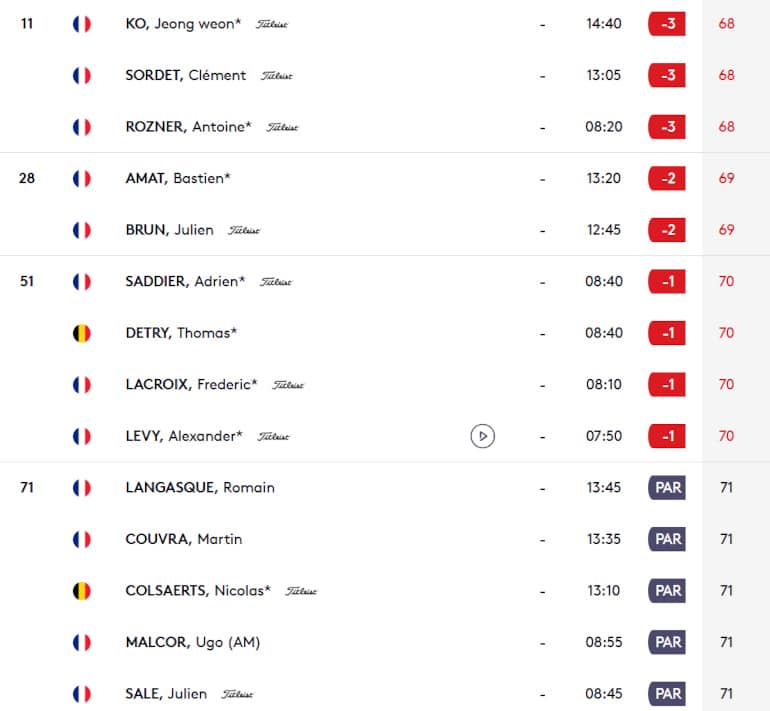Viewport: 770px width, 711px height.
Task: Click Titleist logo beside Antoine Rozner
Action: click(x=282, y=127)
